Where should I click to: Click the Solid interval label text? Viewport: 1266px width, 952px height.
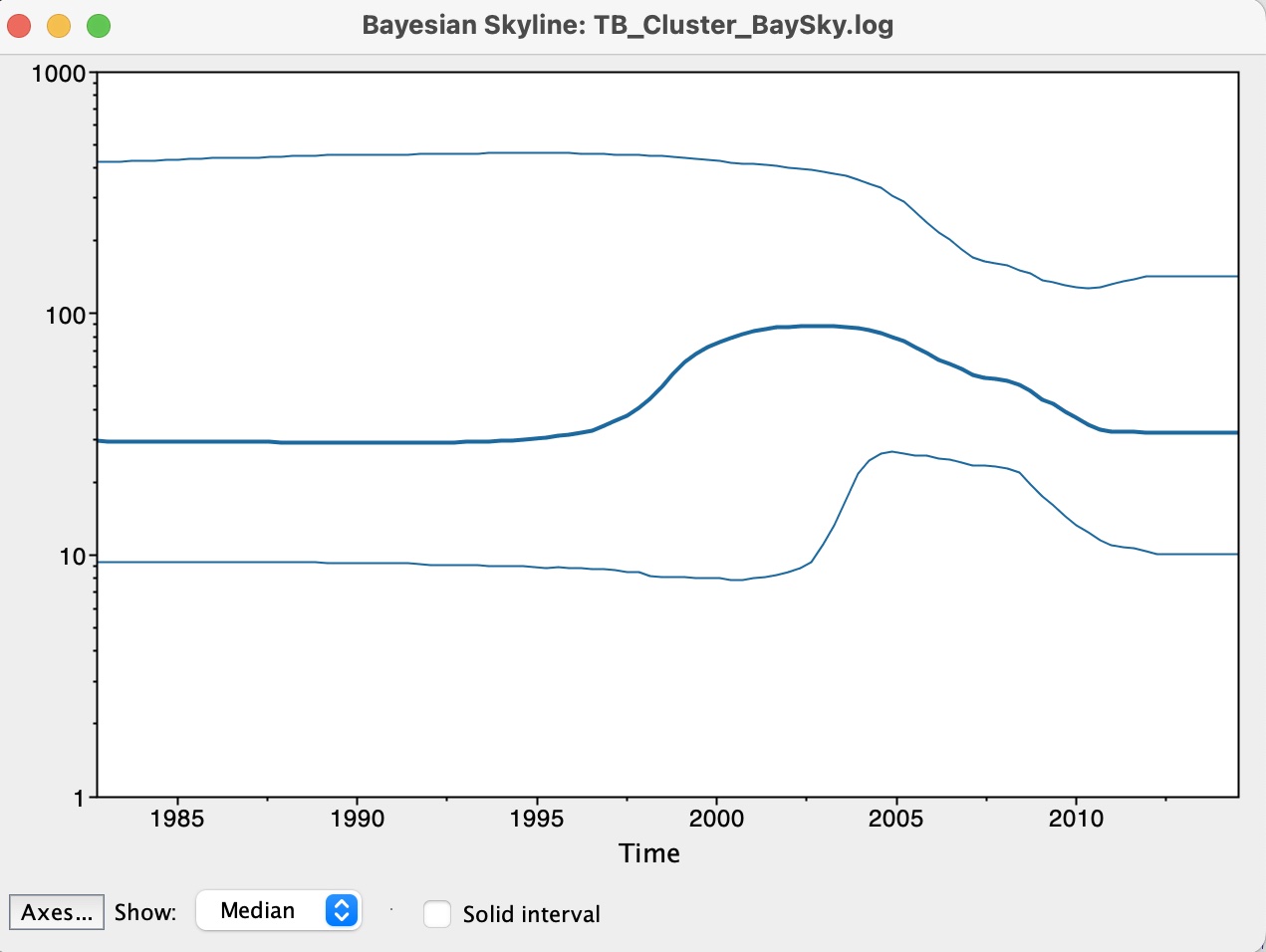pyautogui.click(x=531, y=914)
